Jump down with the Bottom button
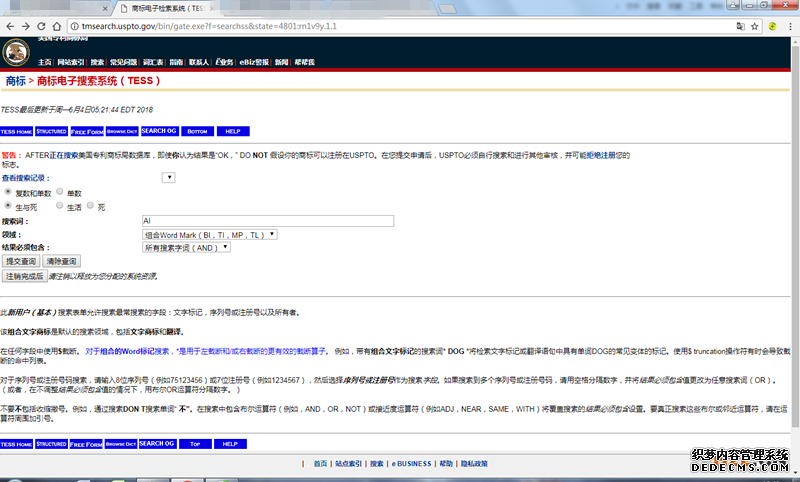The width and height of the screenshot is (800, 482). click(197, 132)
